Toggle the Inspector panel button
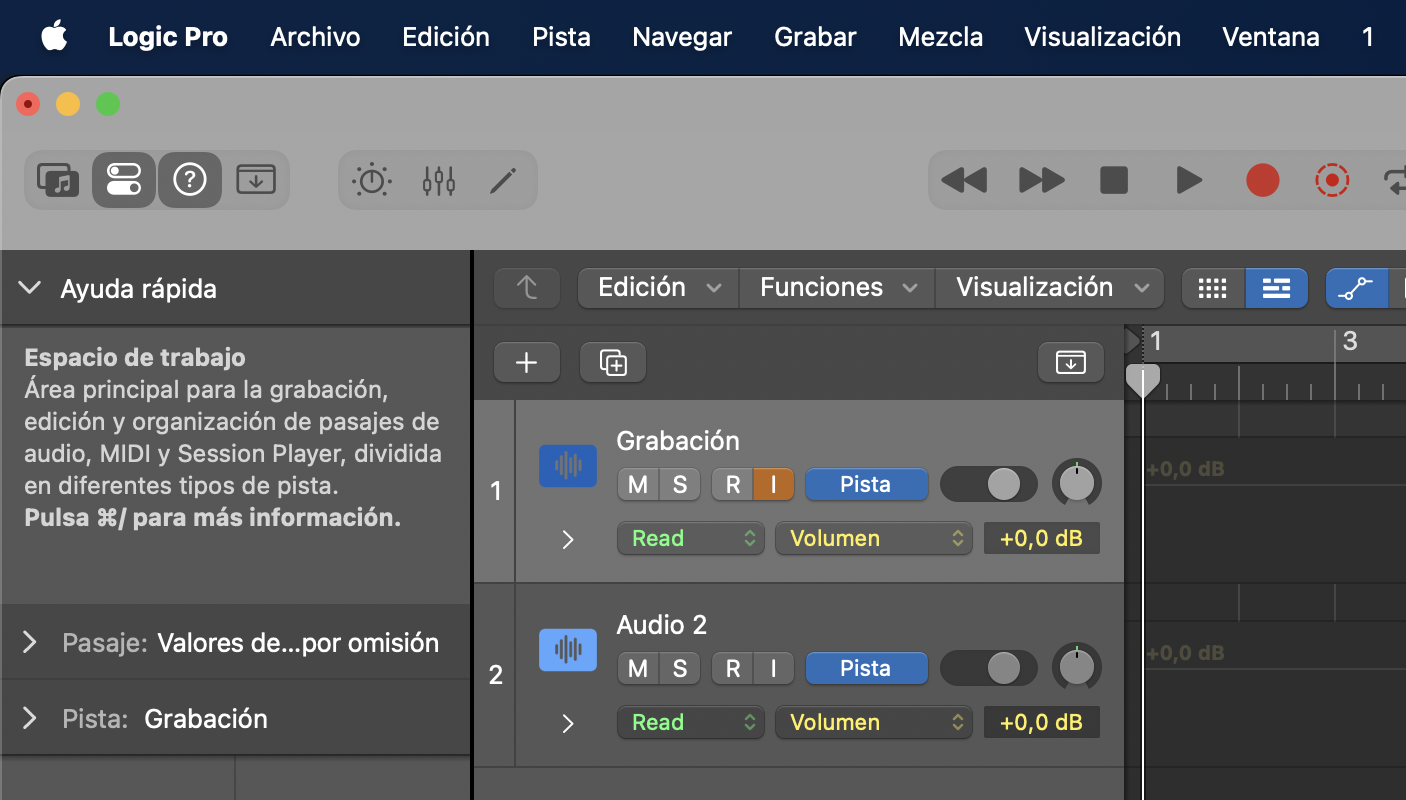This screenshot has width=1406, height=800. pos(124,180)
